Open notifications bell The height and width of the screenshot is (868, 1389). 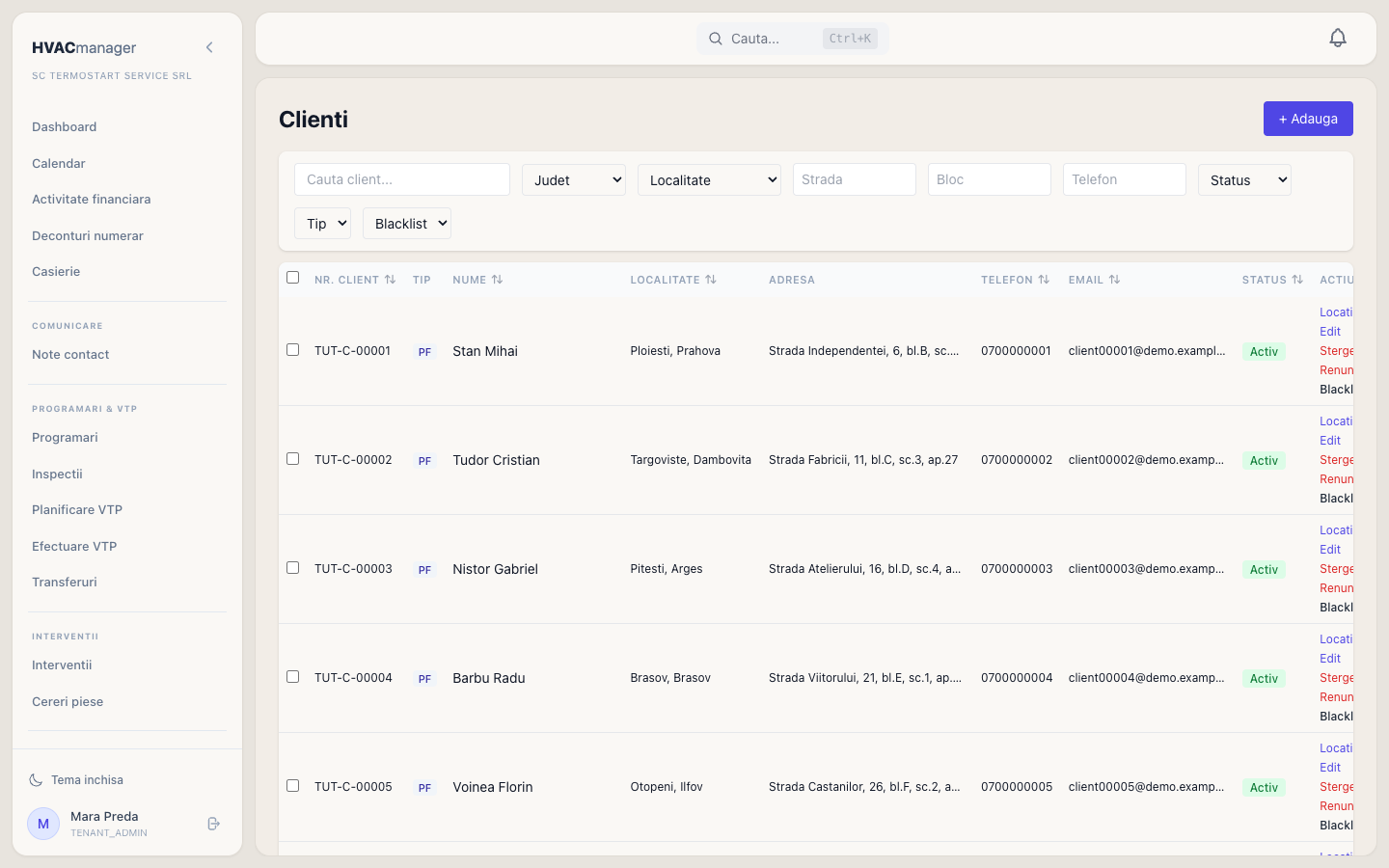pos(1338,38)
